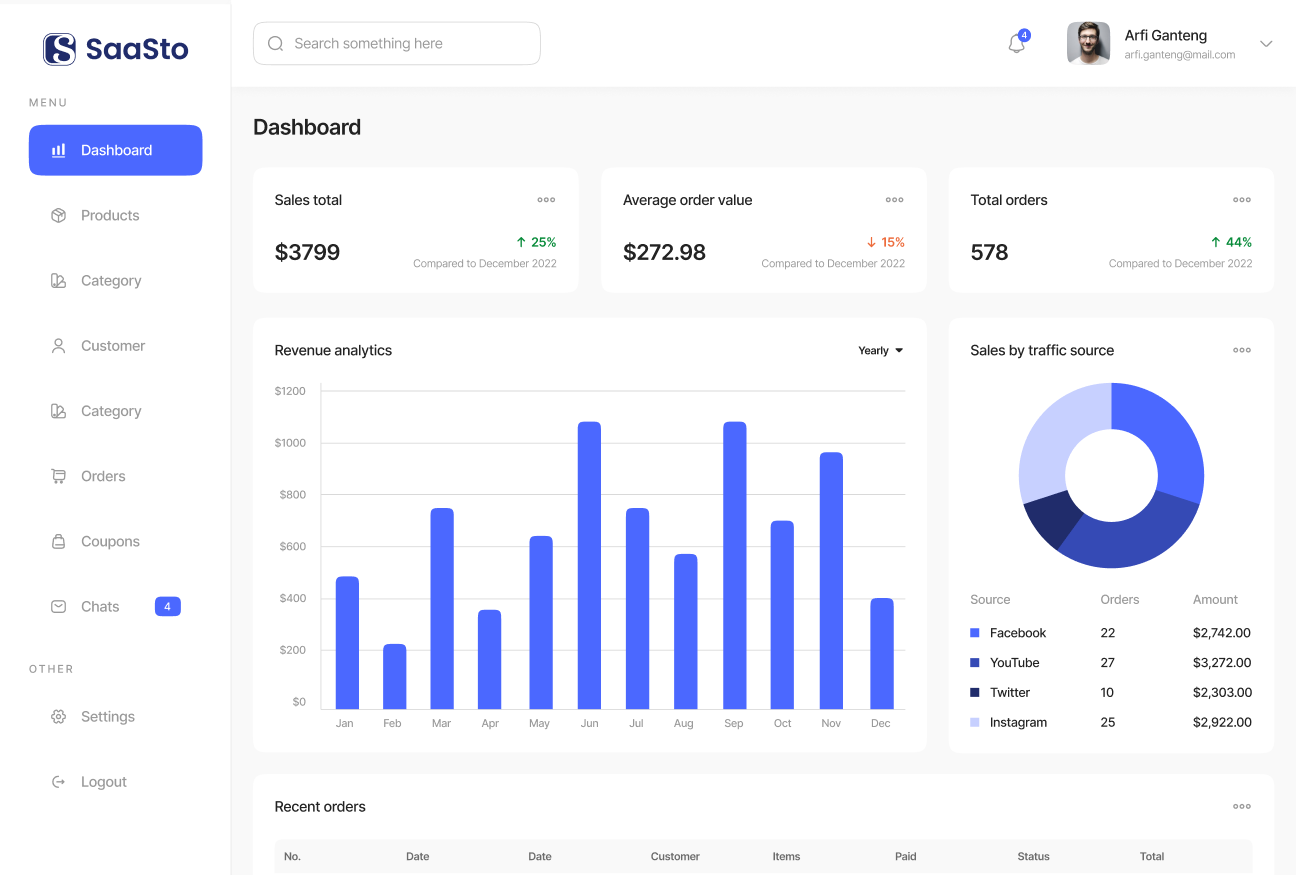Open Sales by traffic source options
Image resolution: width=1296 pixels, height=875 pixels.
click(1241, 350)
